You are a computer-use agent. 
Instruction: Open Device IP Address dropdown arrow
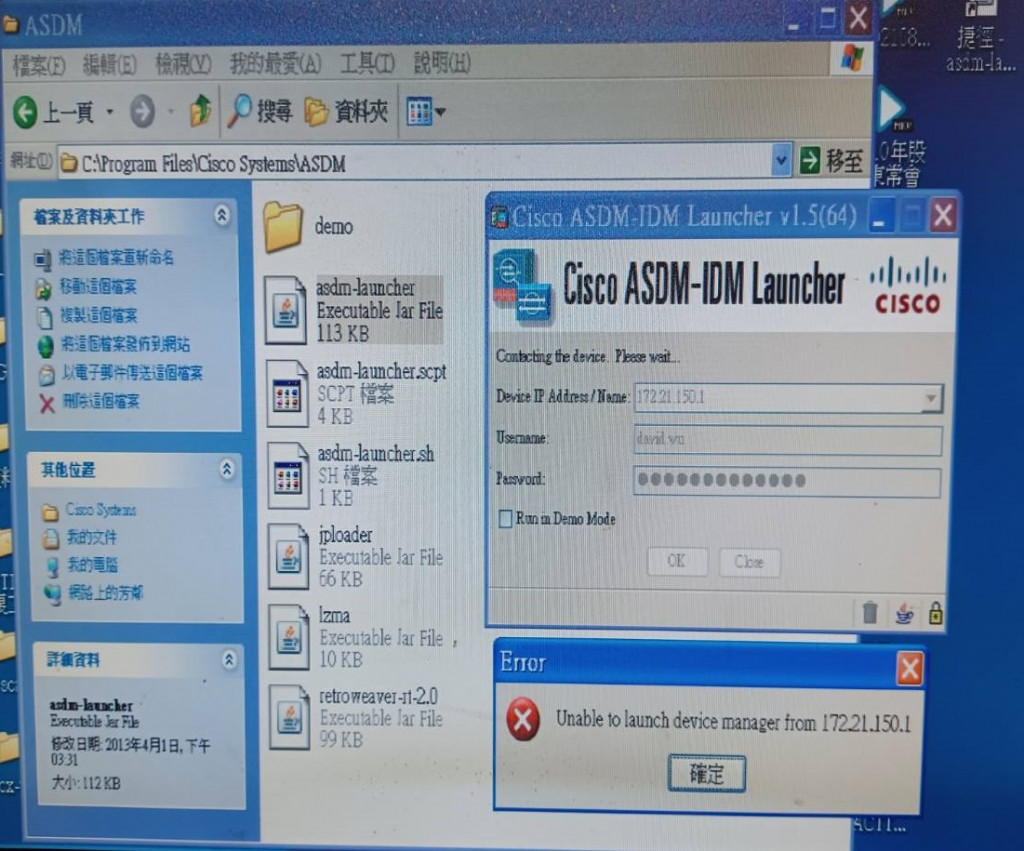(931, 397)
